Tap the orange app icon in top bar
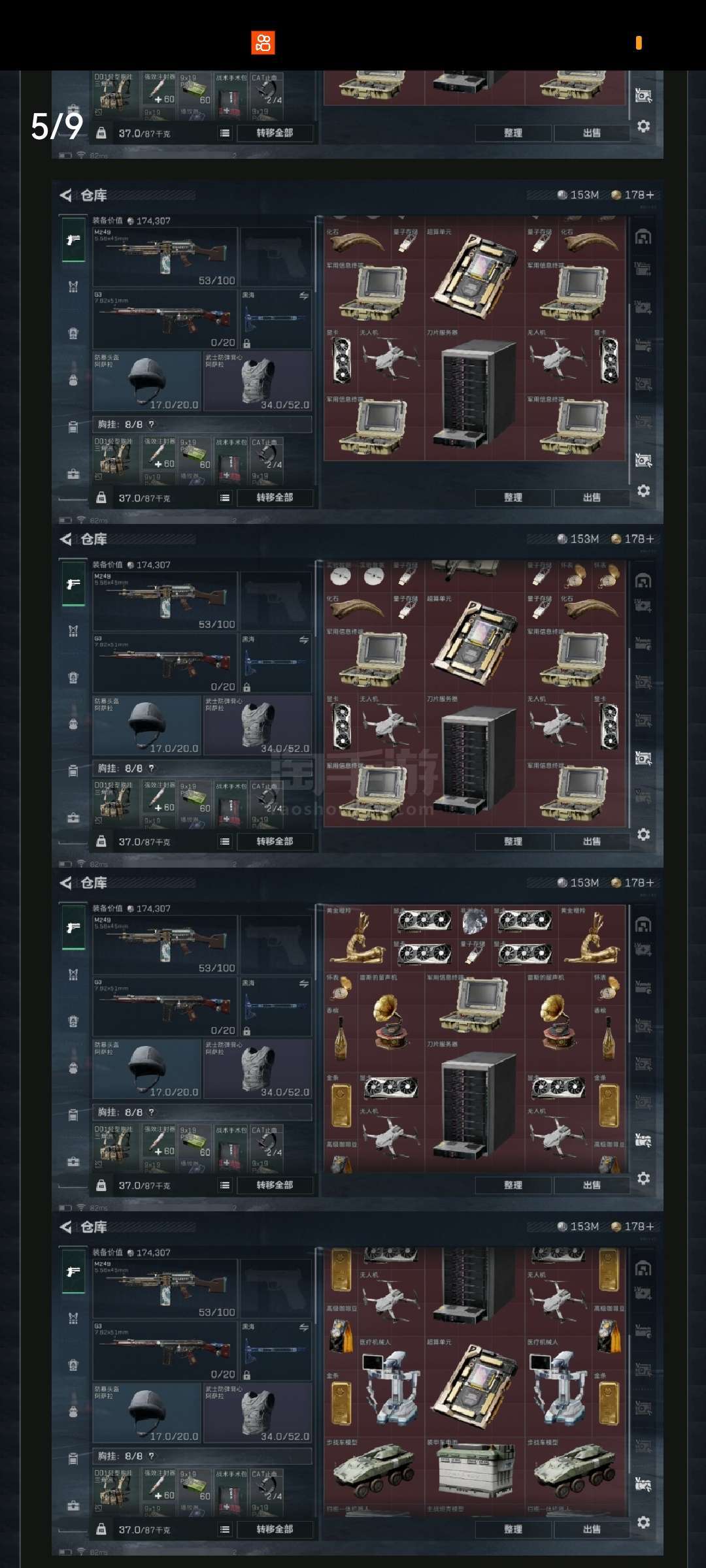 (263, 42)
